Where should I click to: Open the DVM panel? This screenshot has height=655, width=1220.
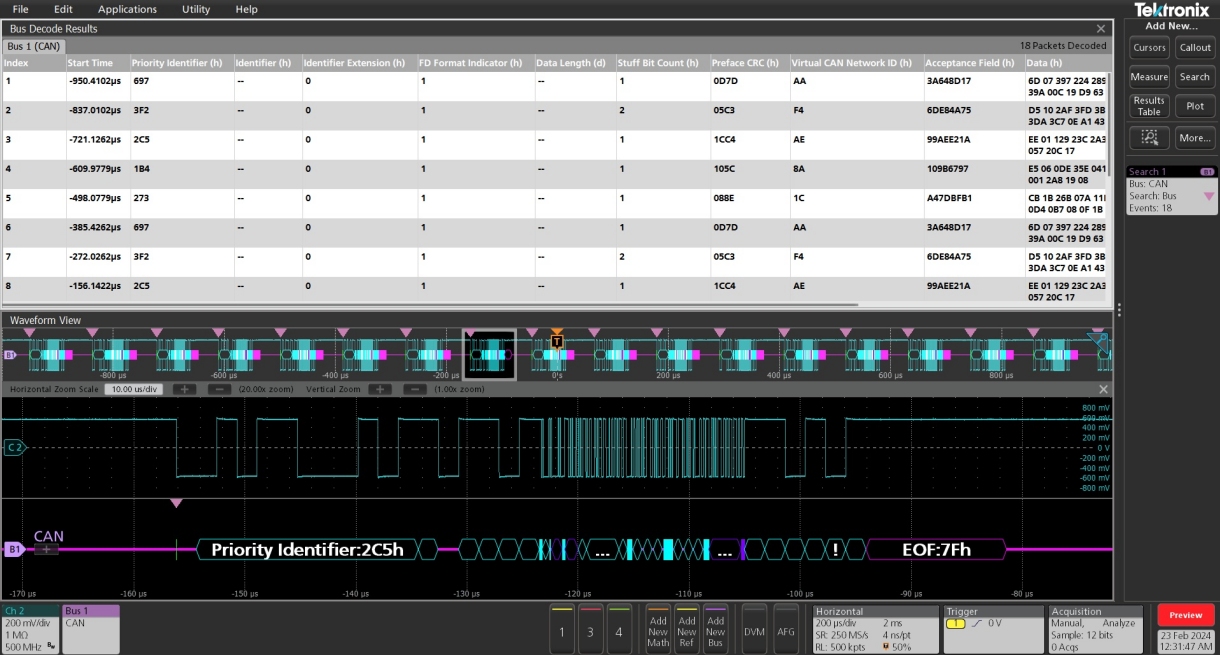[754, 630]
